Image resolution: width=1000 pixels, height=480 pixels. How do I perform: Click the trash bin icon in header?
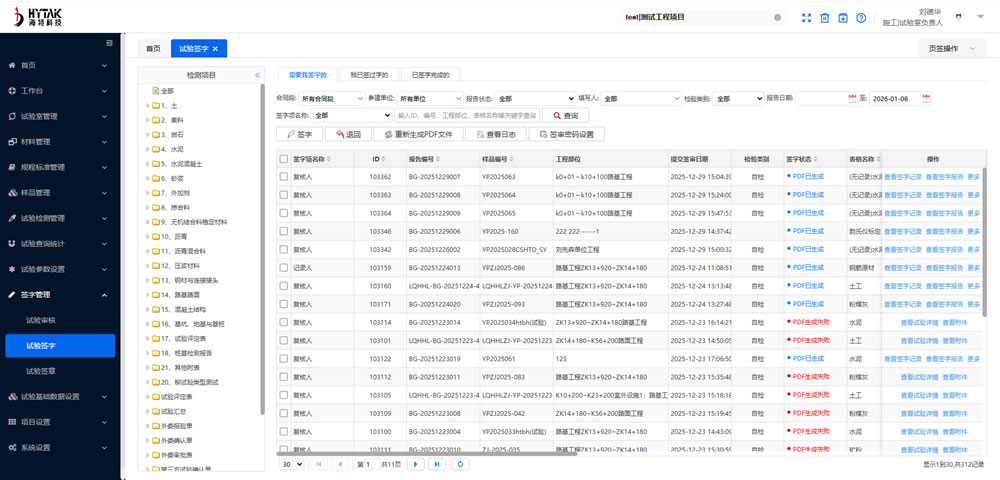point(825,18)
